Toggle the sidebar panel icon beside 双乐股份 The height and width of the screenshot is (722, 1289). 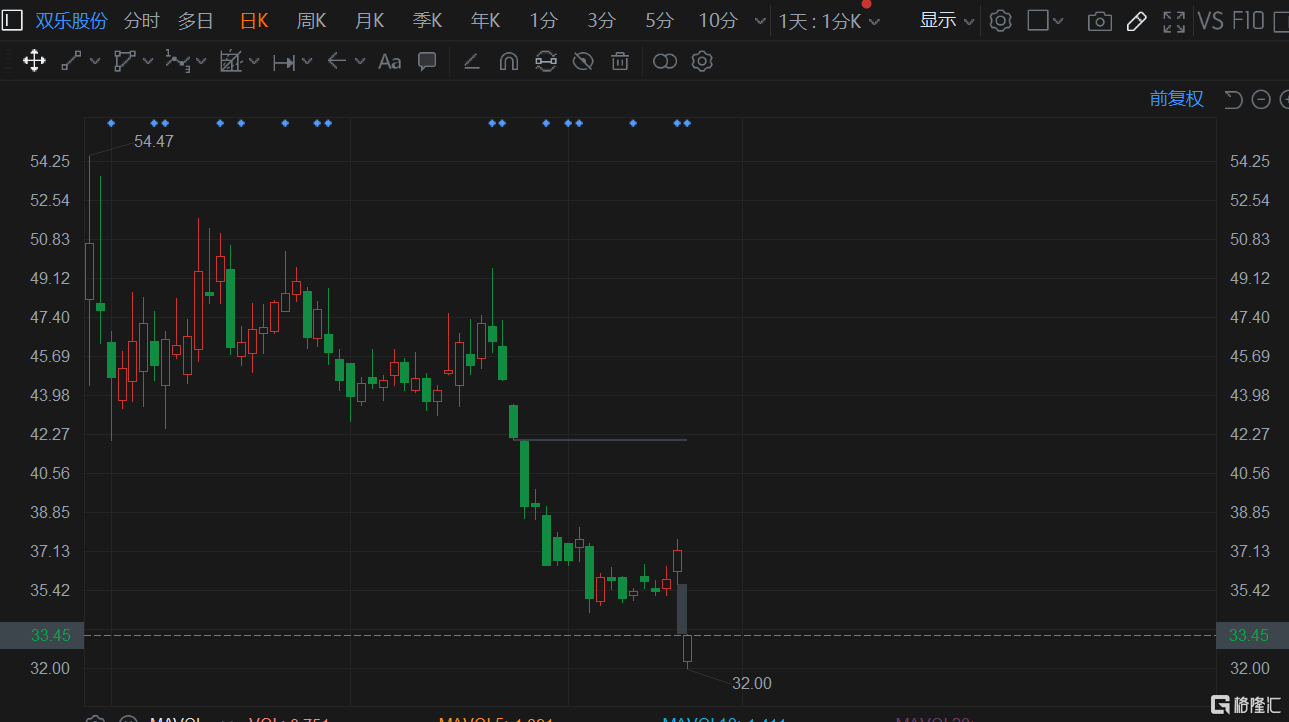(x=13, y=20)
